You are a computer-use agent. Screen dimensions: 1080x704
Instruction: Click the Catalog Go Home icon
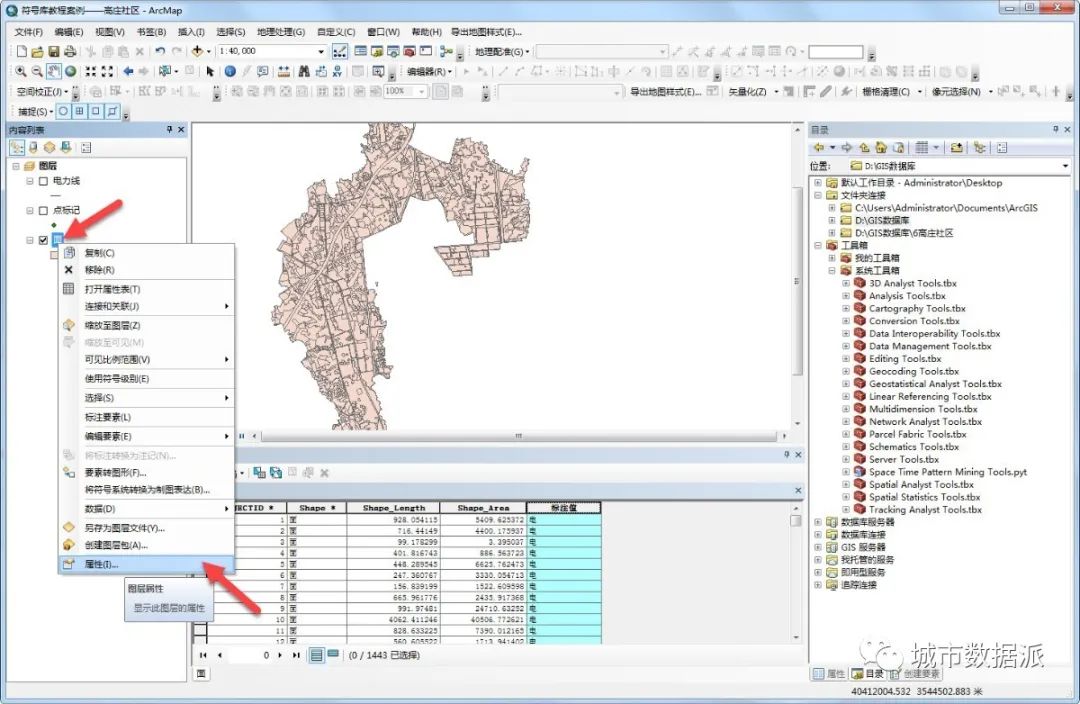point(881,147)
